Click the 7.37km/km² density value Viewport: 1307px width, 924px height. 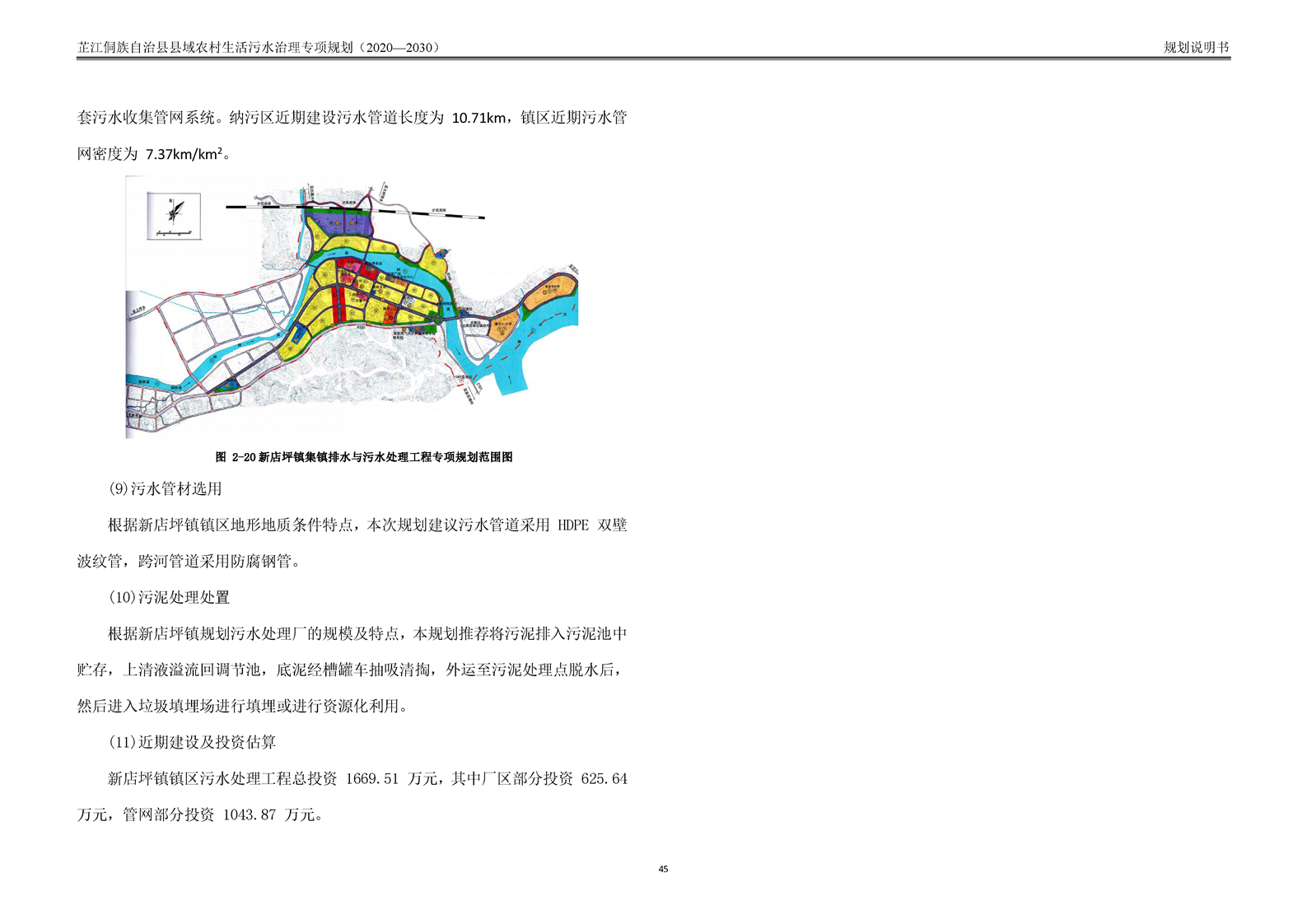(x=184, y=154)
